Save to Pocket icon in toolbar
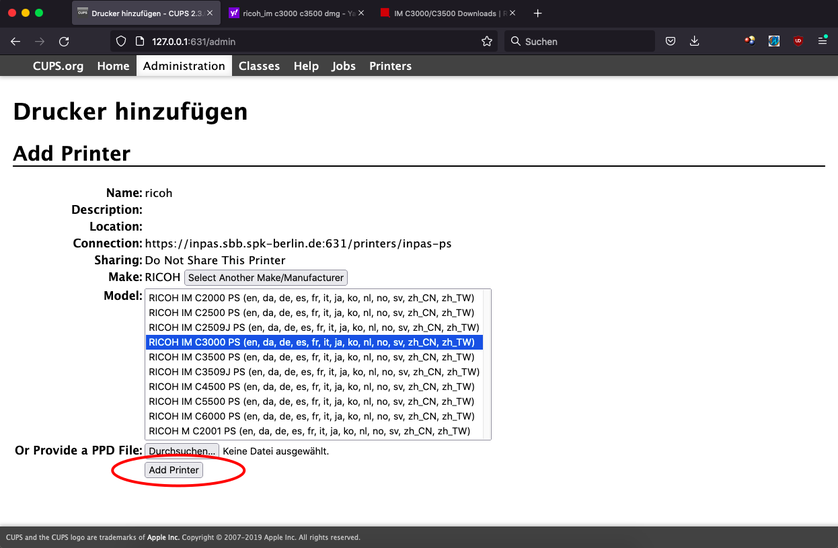Screen dimensions: 838x548 point(670,41)
